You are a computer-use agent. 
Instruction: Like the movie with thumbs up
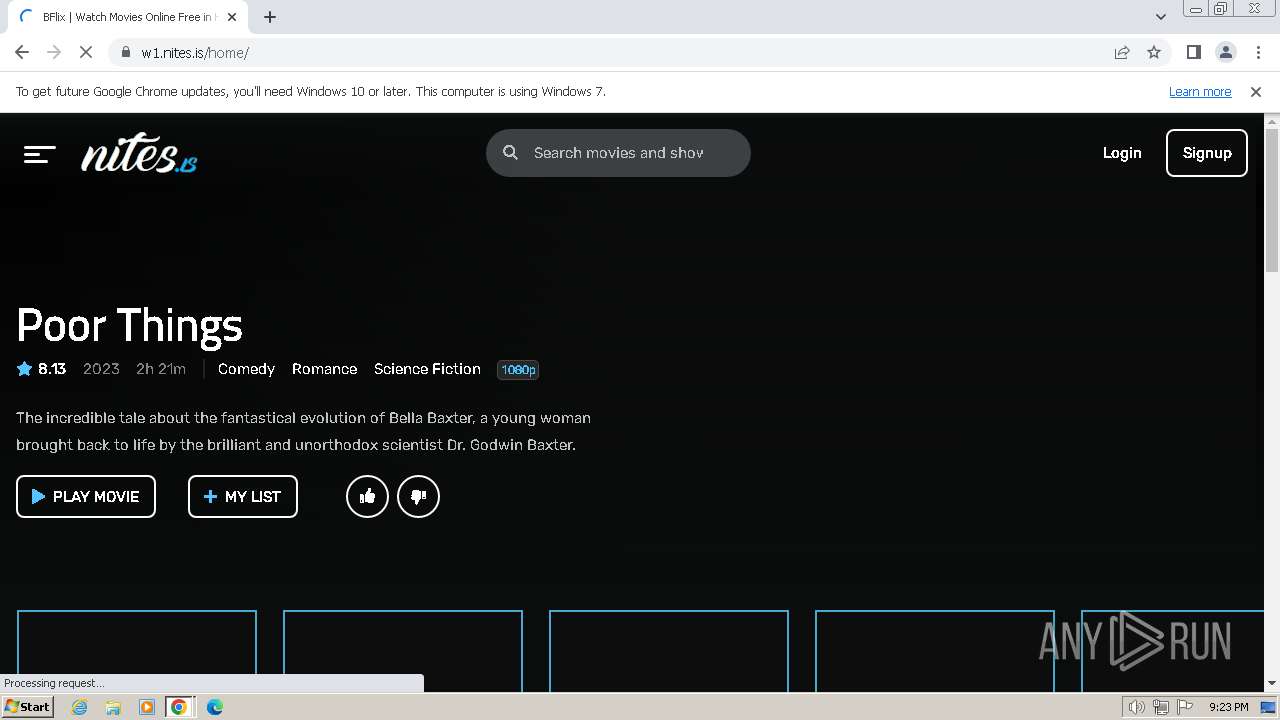[x=367, y=496]
